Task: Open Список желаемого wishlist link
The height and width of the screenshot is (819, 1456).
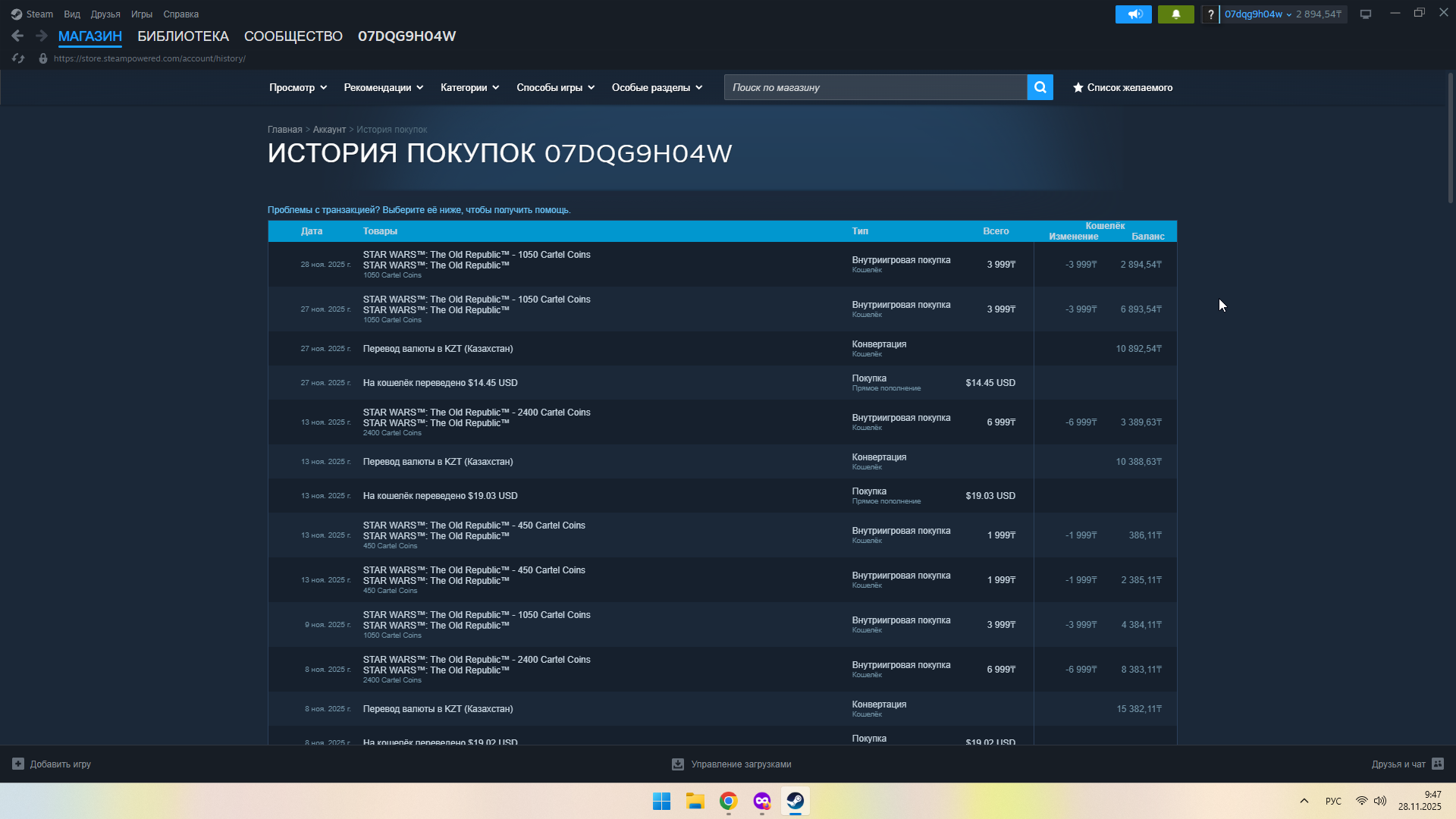Action: pos(1122,87)
